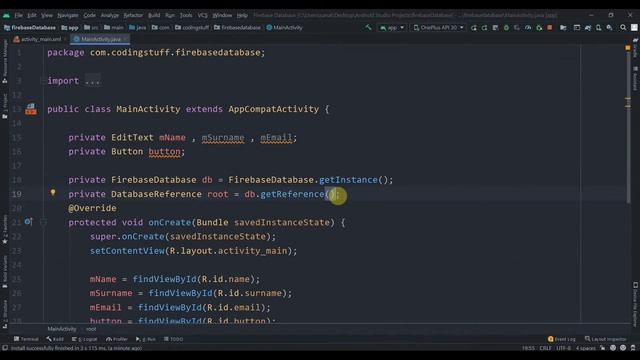Screen dimensions: 640x360
Task: Click the com breadcrumb
Action: point(160,28)
